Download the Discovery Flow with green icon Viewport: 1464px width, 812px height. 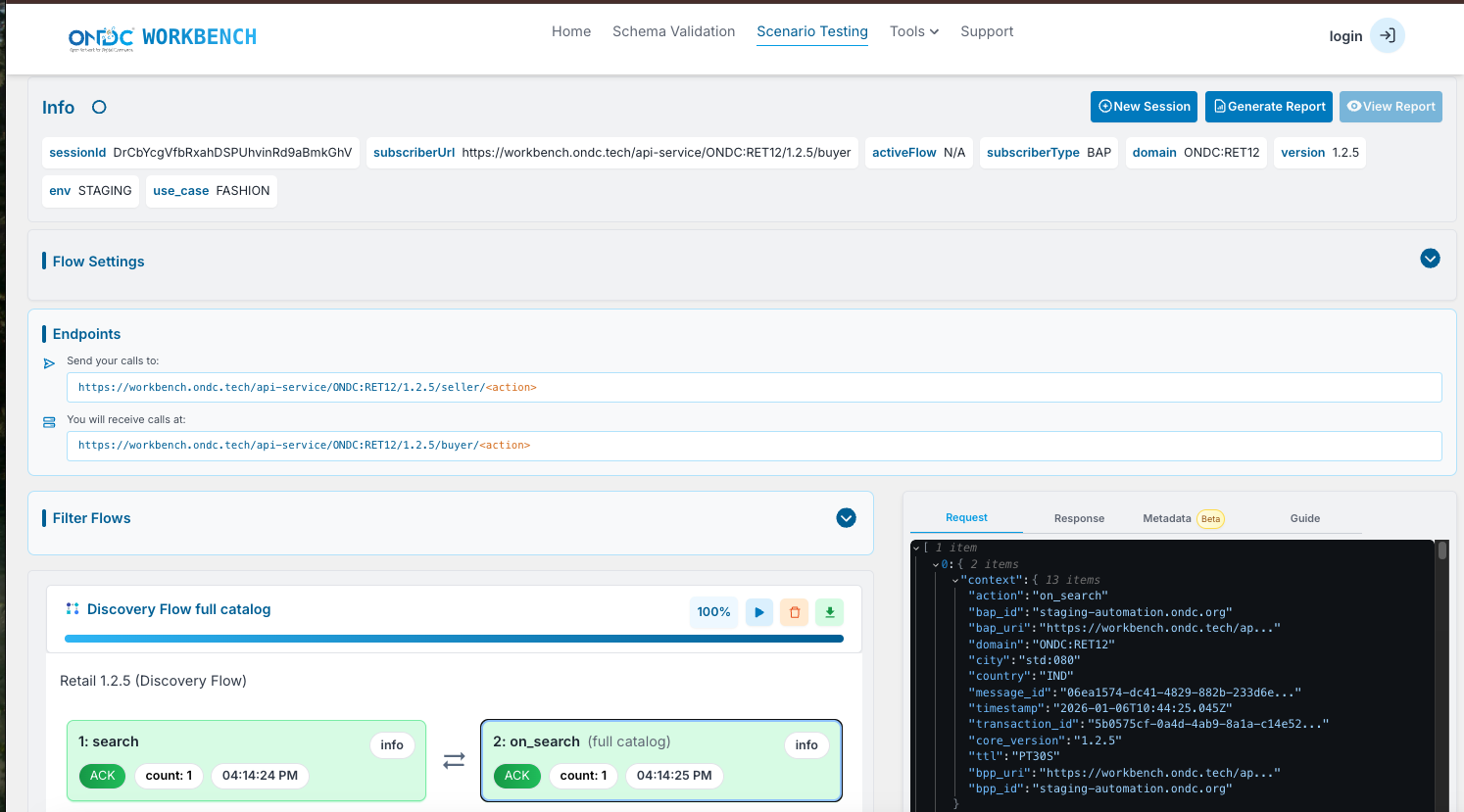[830, 612]
